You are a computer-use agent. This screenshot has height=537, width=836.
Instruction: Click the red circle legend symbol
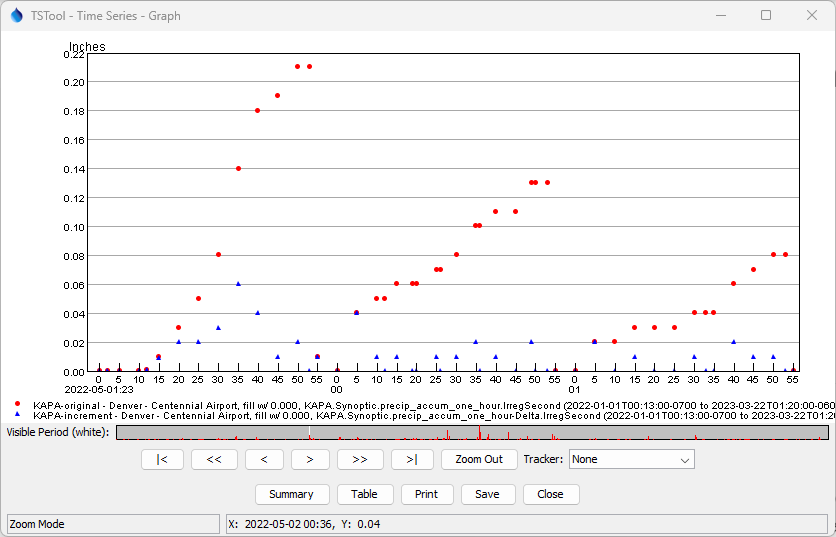[18, 404]
